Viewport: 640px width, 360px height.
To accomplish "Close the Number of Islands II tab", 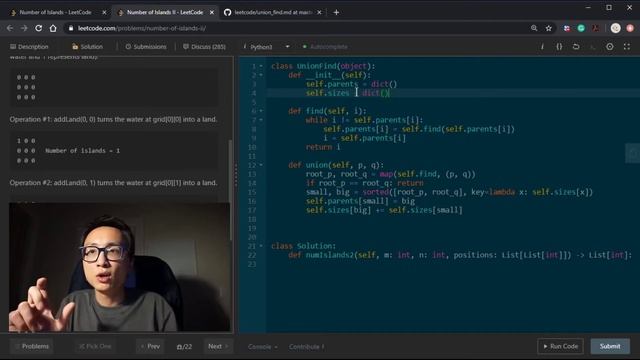I will 212,13.
